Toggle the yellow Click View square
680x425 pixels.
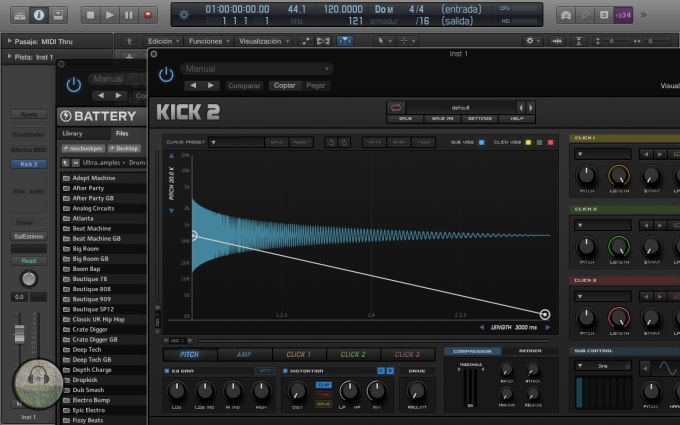(x=528, y=142)
